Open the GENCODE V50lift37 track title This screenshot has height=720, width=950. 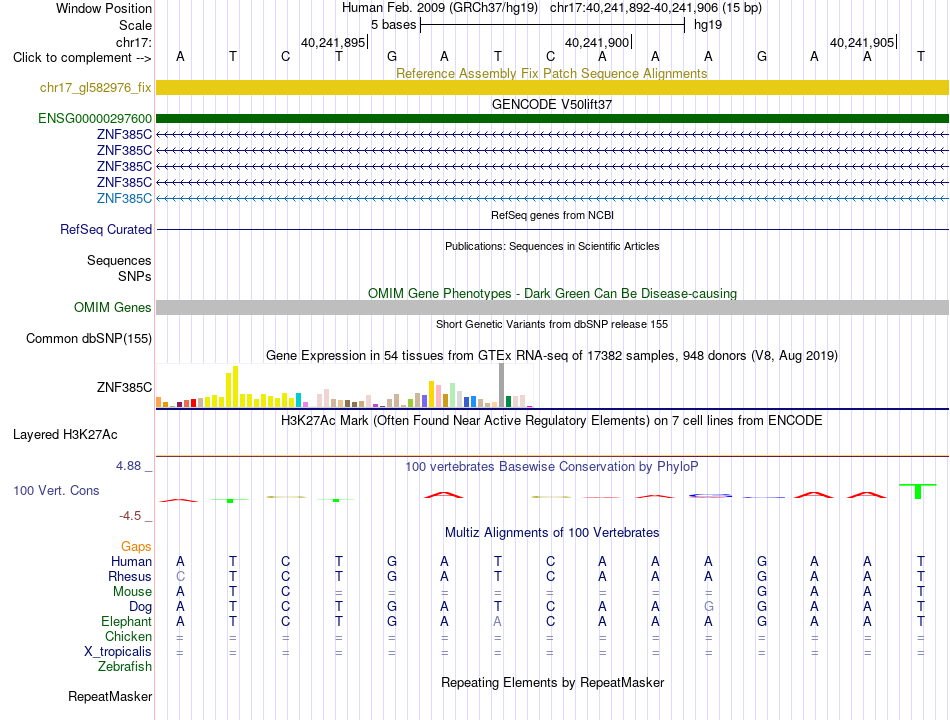(x=552, y=104)
